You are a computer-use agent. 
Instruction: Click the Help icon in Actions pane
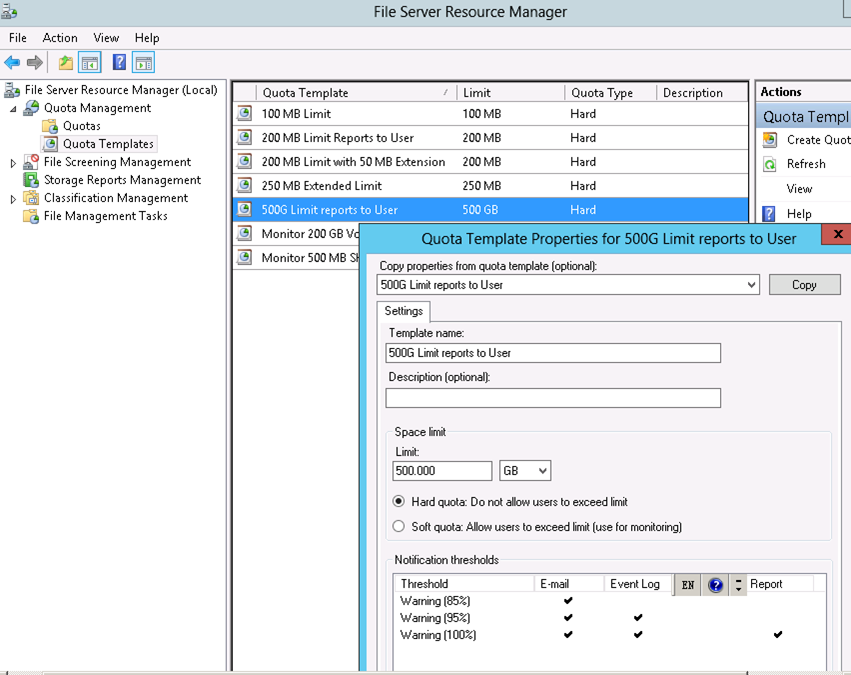[769, 214]
